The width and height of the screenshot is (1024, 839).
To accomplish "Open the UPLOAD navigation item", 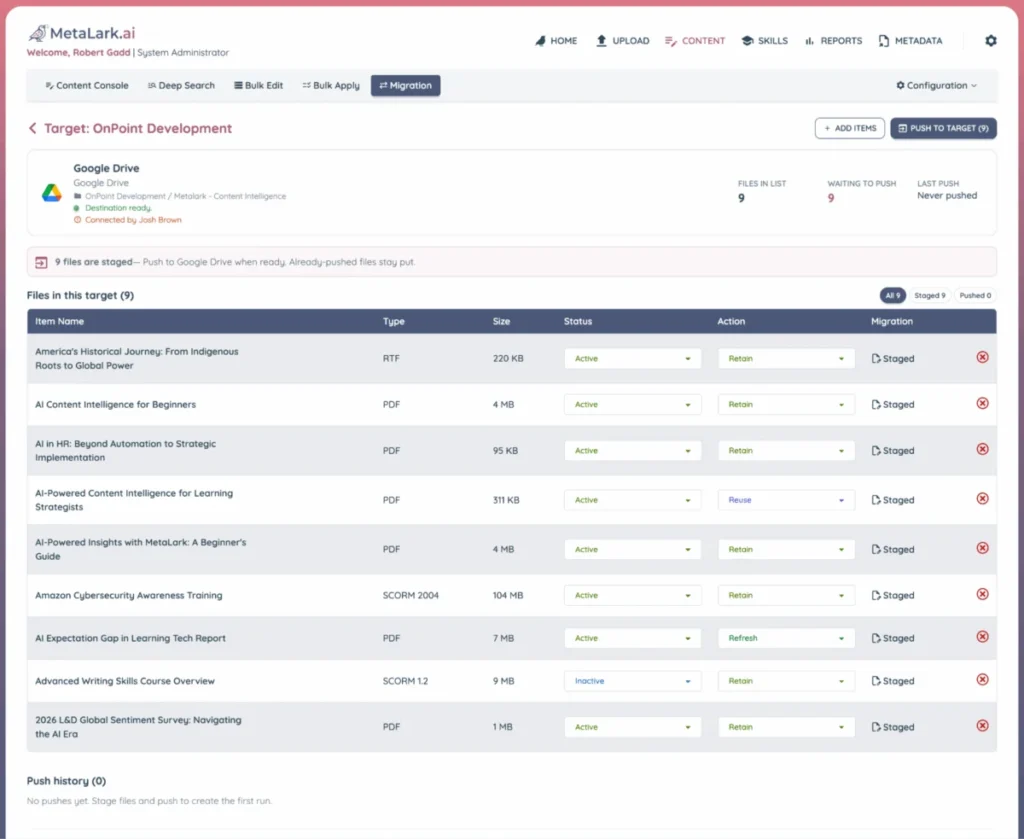I will [622, 40].
